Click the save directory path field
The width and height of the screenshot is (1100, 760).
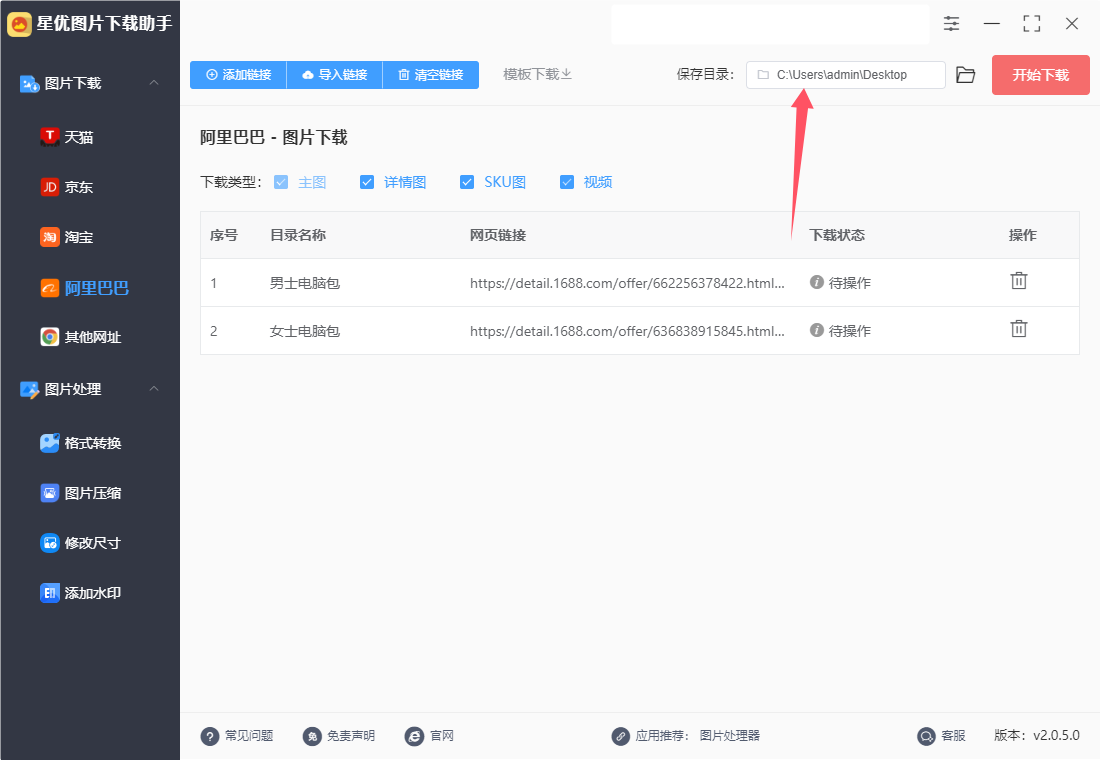[x=845, y=75]
